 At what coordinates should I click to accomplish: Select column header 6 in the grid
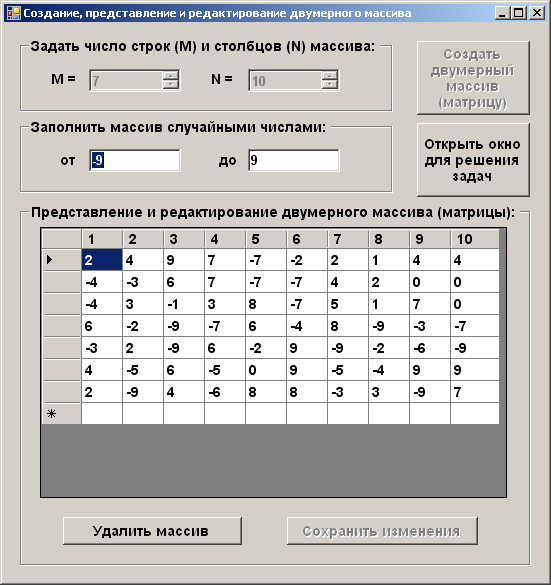coord(307,239)
